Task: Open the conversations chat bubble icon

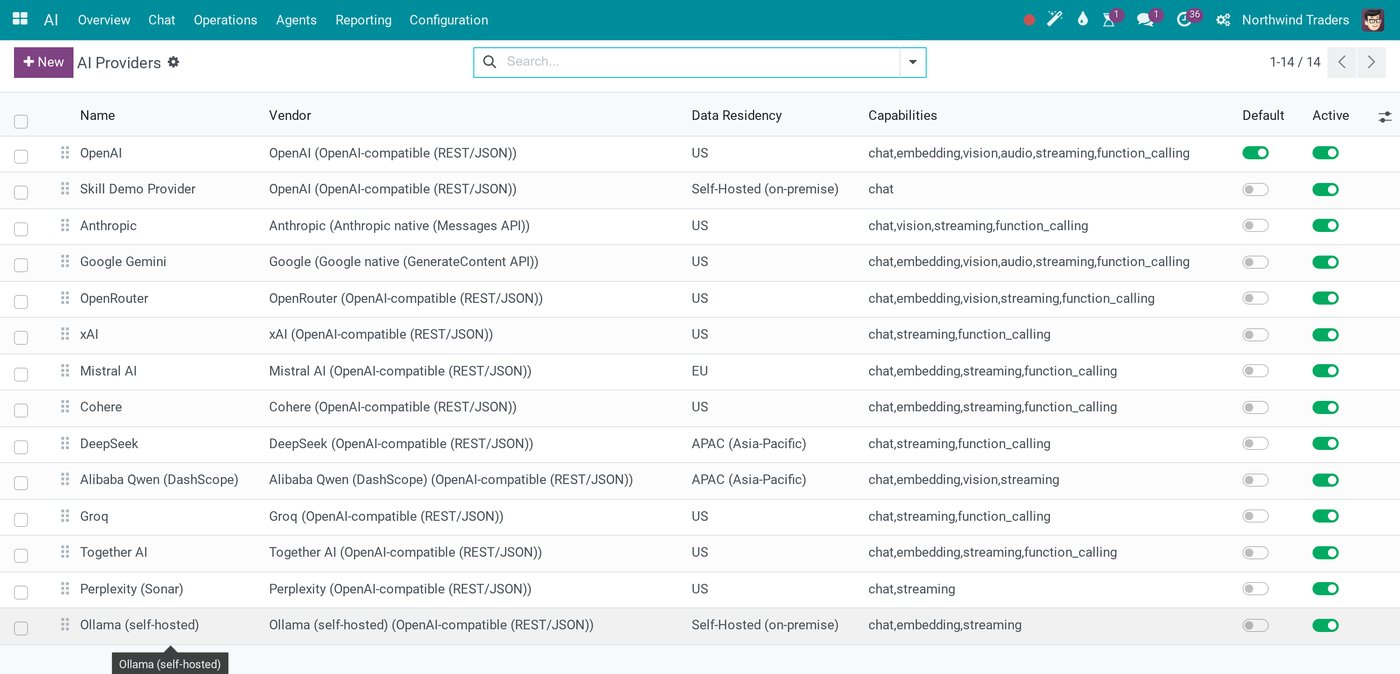Action: coord(1145,20)
